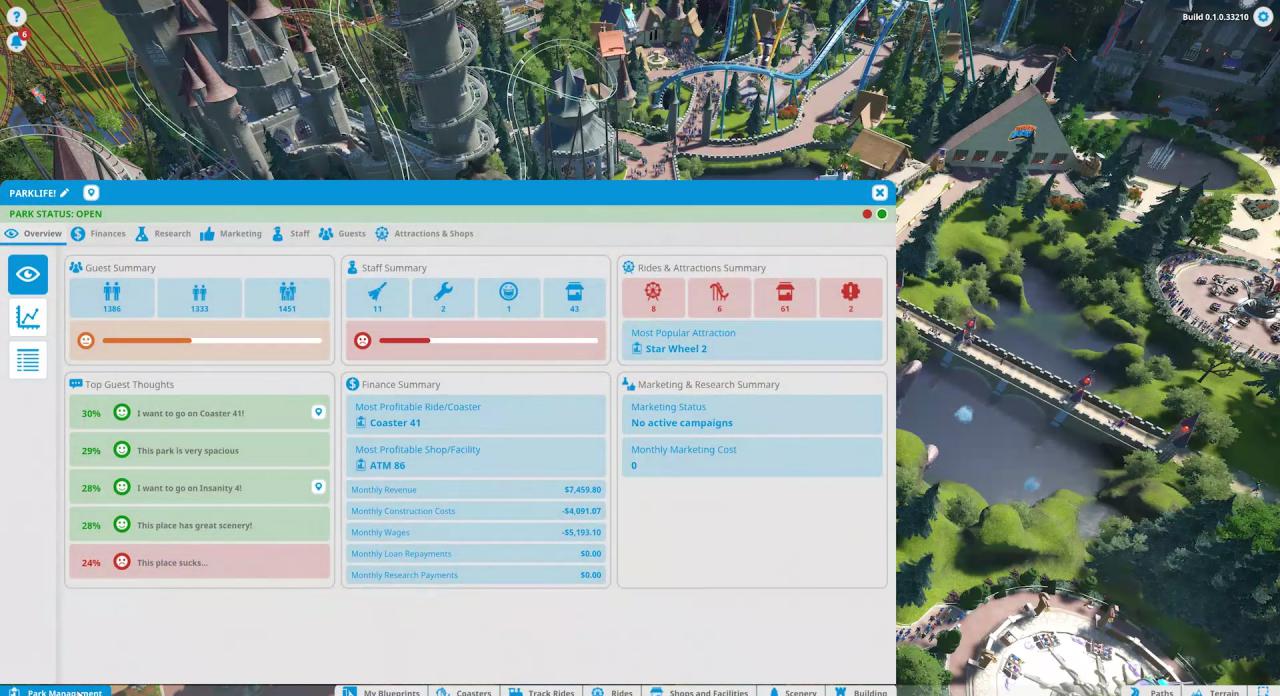
Task: Locate Insanity 4 via its thought pin icon
Action: click(318, 487)
